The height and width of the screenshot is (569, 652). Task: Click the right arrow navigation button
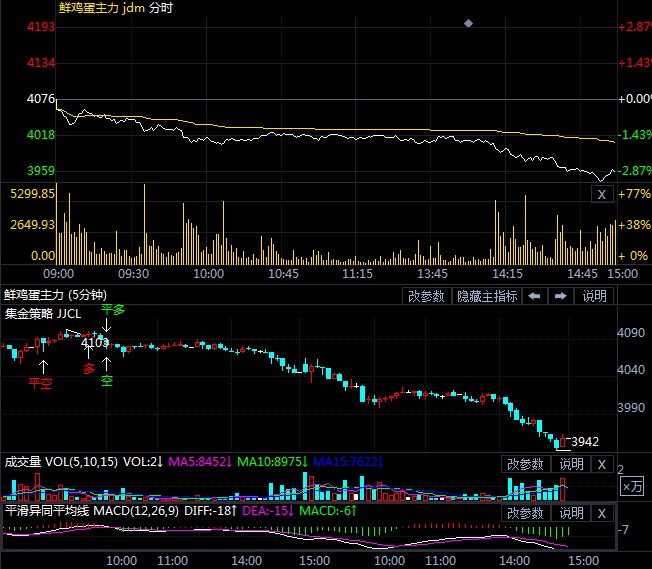(x=561, y=296)
